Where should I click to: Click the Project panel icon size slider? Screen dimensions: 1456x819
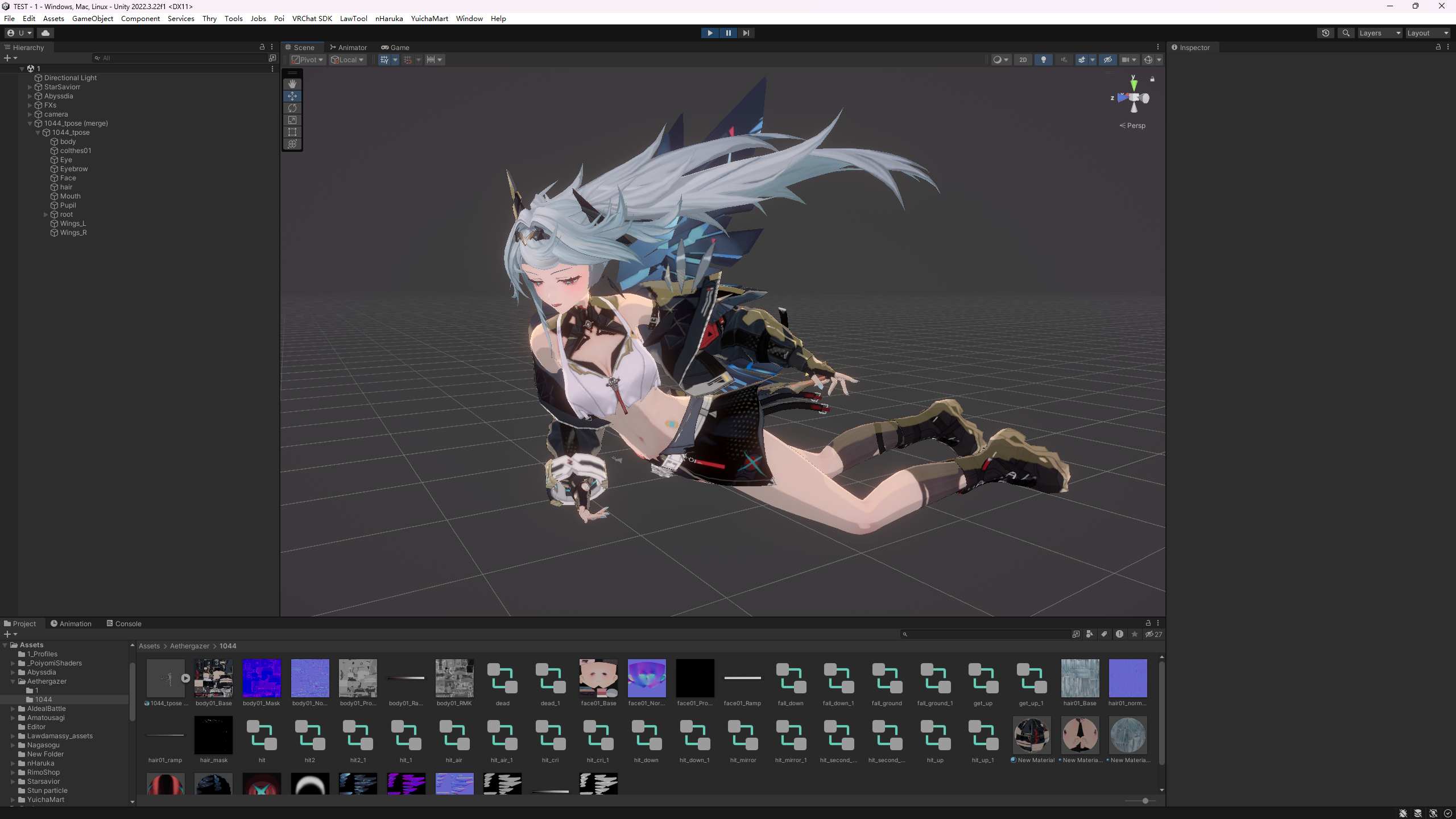[1140, 801]
